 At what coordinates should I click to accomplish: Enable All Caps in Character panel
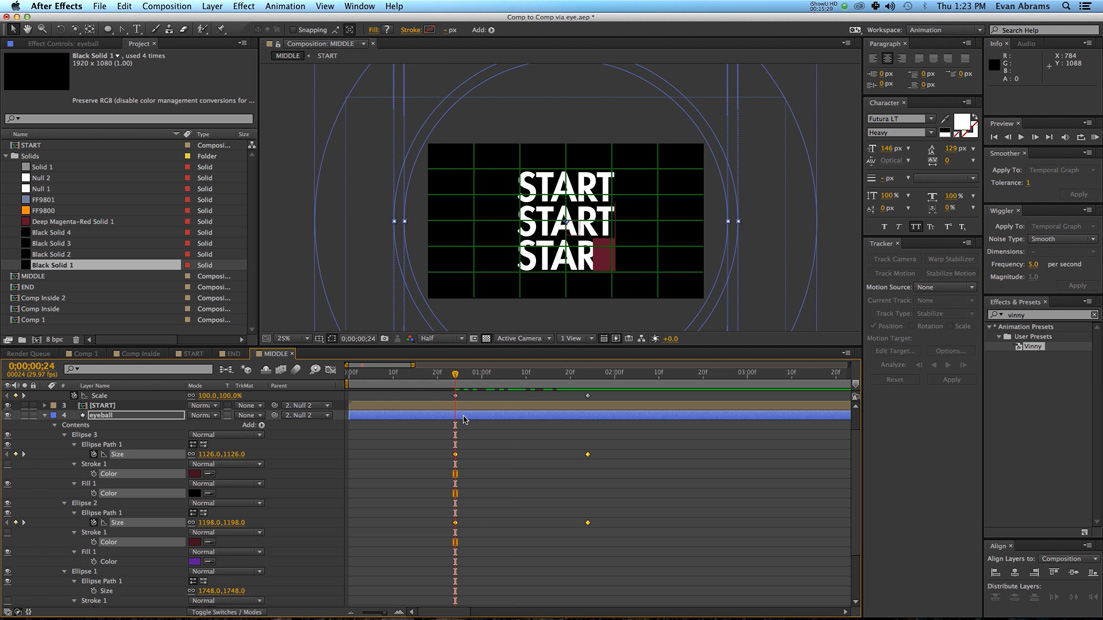click(x=915, y=227)
